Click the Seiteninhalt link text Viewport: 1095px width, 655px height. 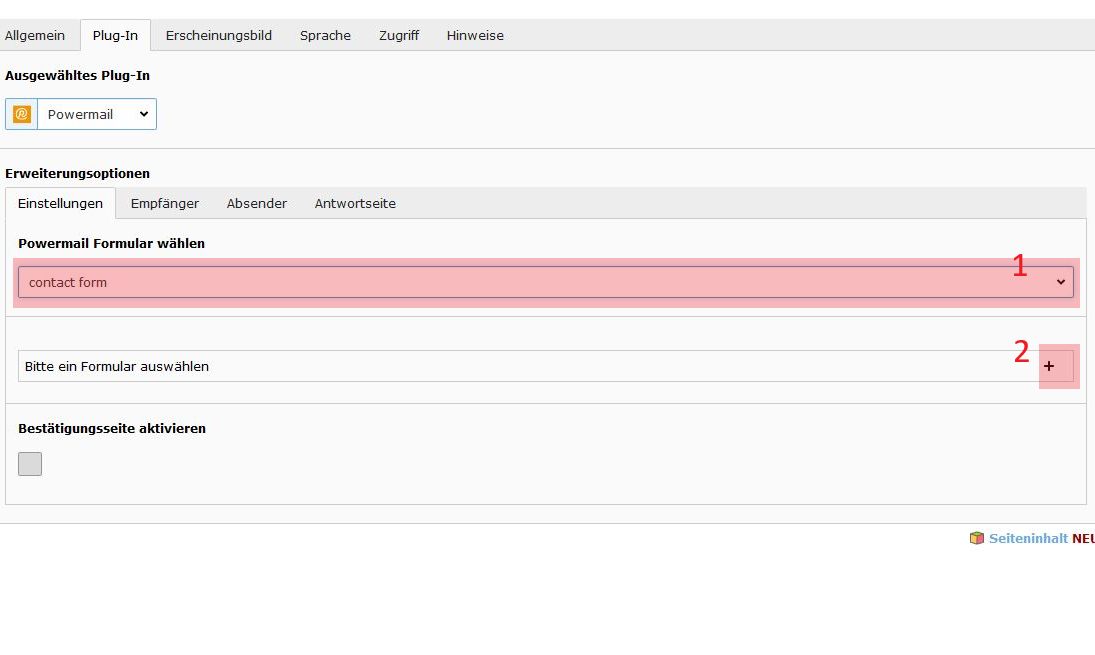pos(1028,538)
